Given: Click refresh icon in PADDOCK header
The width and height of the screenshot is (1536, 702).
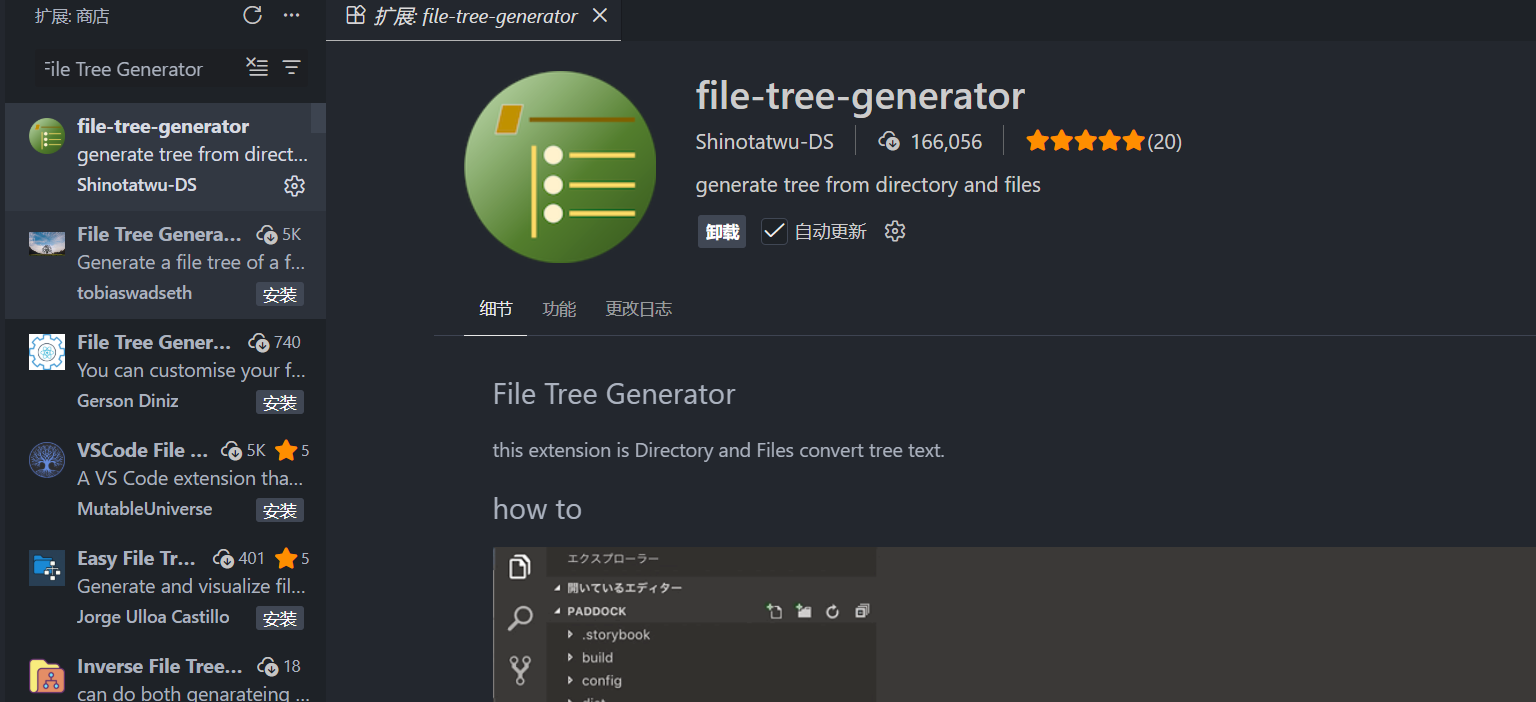Looking at the screenshot, I should (832, 611).
